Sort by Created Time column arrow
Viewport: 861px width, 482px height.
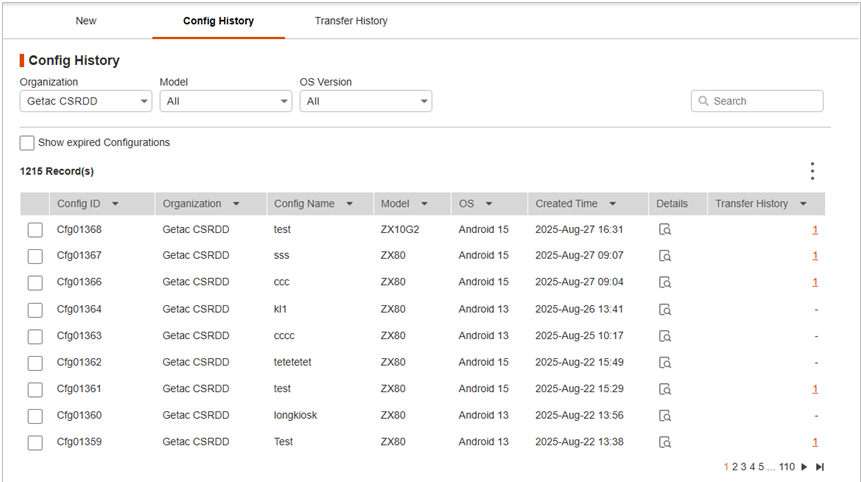click(x=612, y=204)
